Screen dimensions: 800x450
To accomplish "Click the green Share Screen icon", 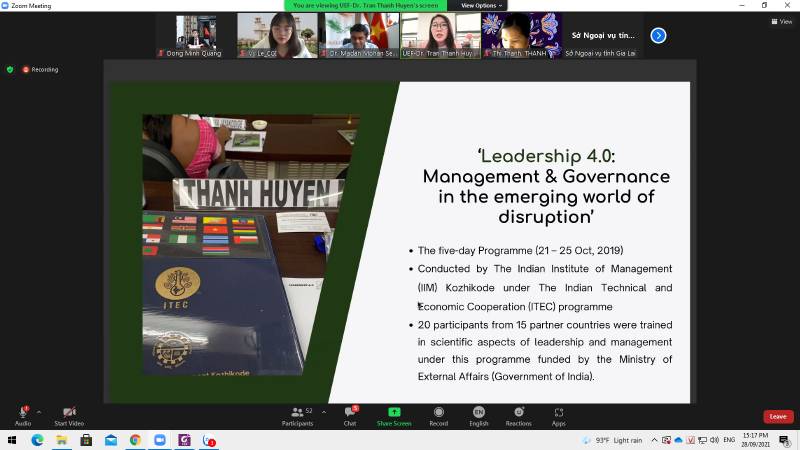I will [x=394, y=415].
